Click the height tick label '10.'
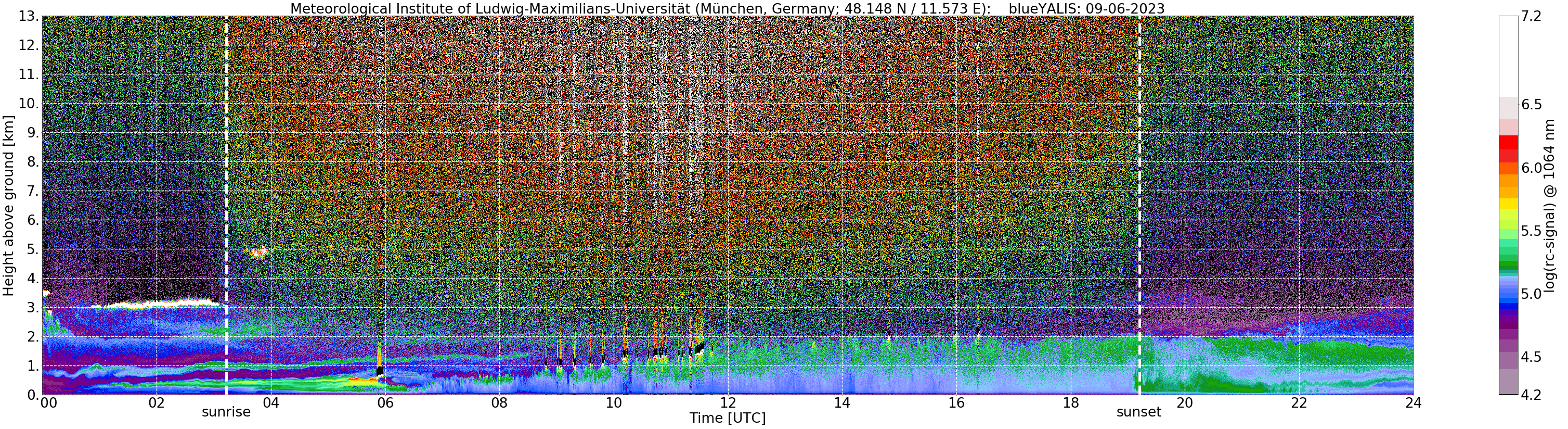Screen dimensions: 1568x429 tap(28, 104)
